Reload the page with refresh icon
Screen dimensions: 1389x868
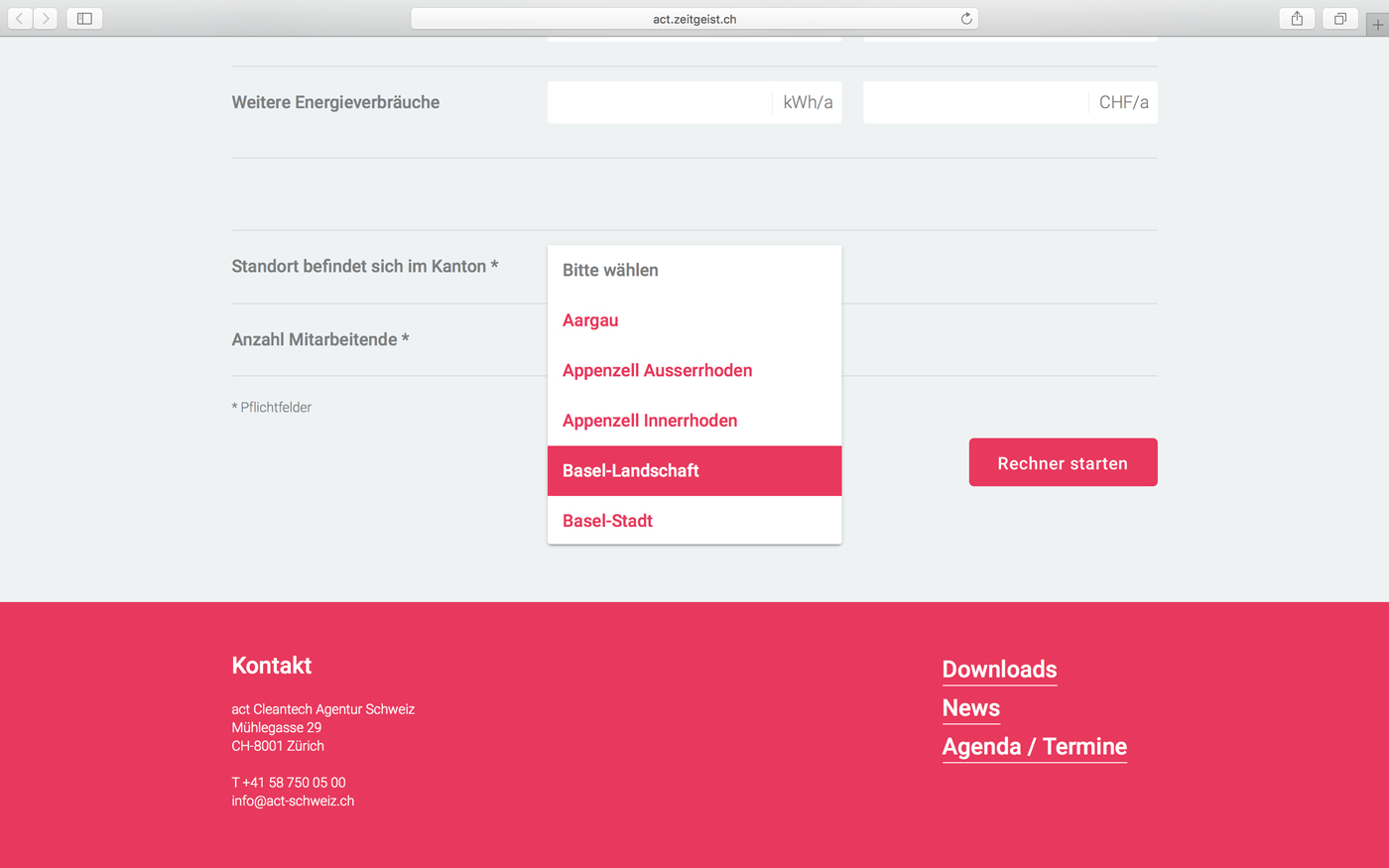(966, 19)
